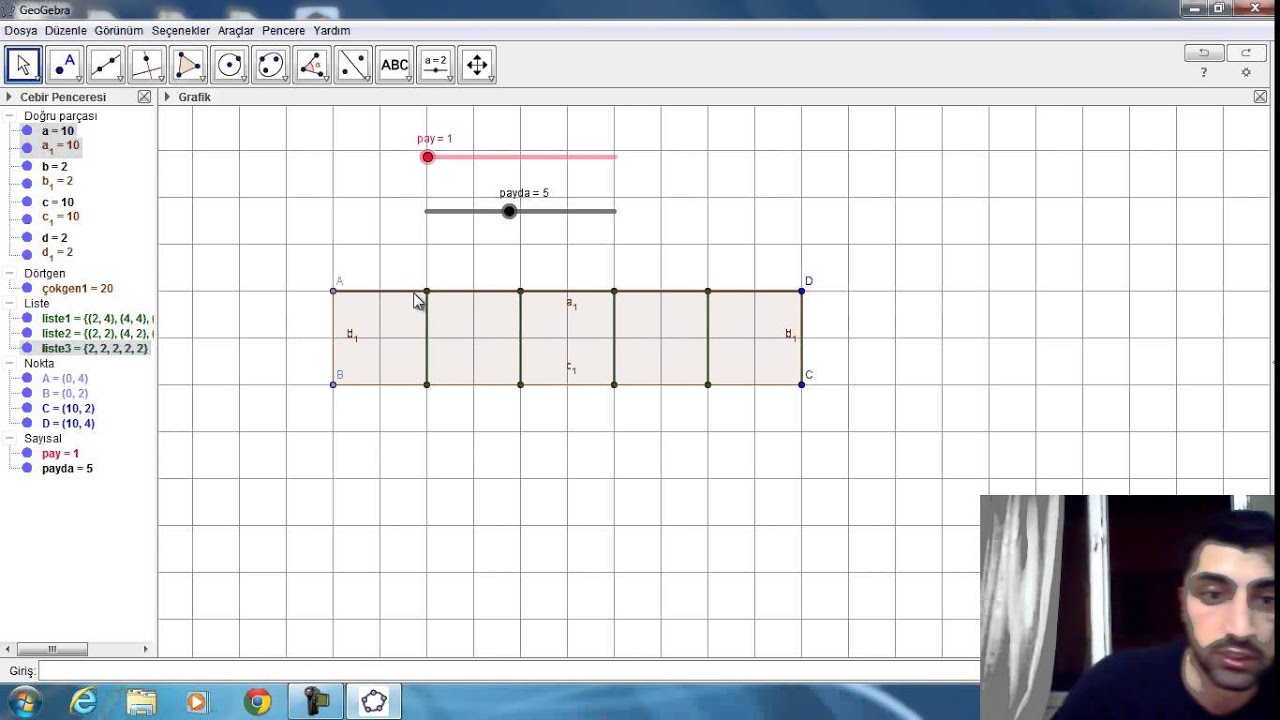Click the Undo button
Viewport: 1280px width, 720px height.
[1204, 53]
